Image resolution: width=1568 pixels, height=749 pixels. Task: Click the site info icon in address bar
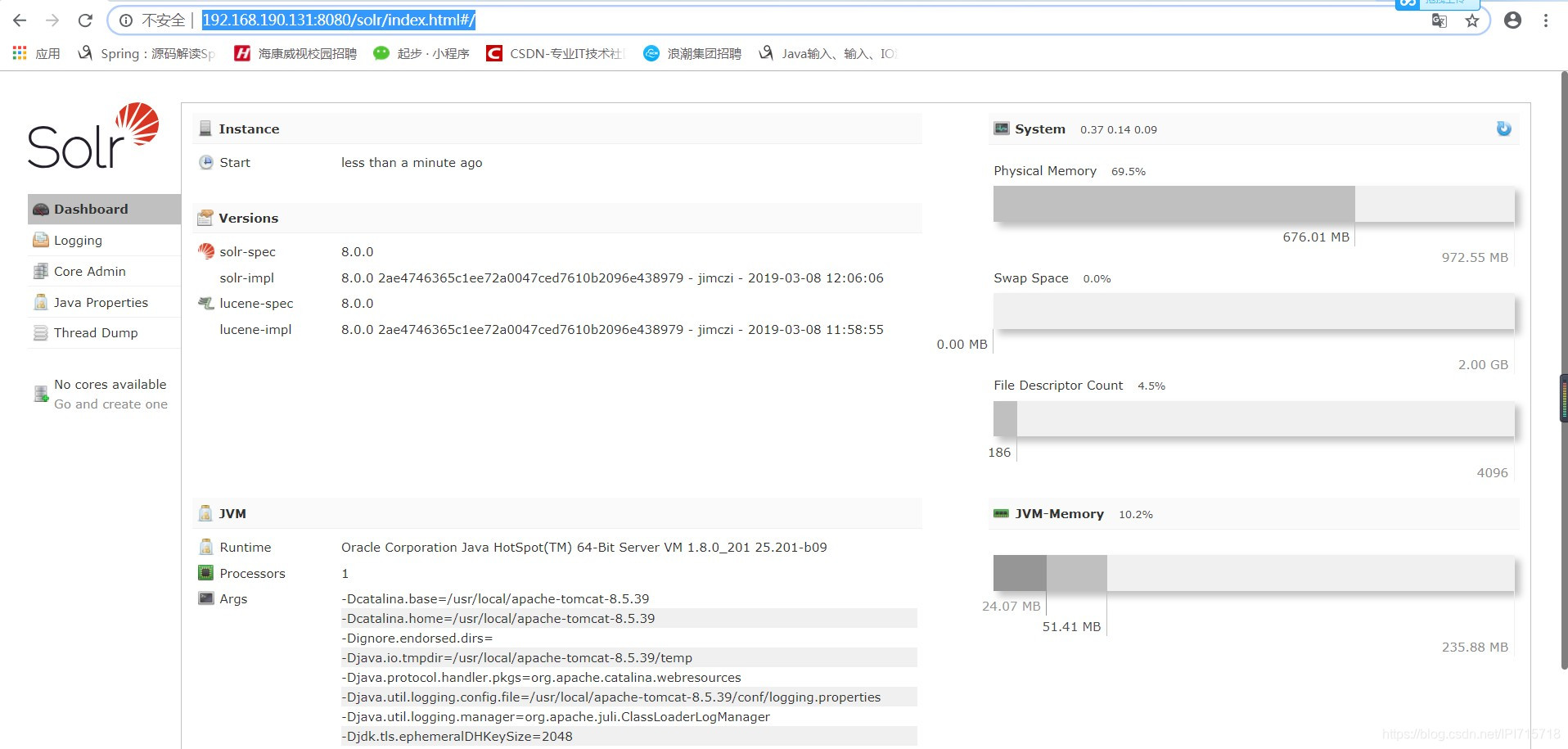click(x=126, y=20)
